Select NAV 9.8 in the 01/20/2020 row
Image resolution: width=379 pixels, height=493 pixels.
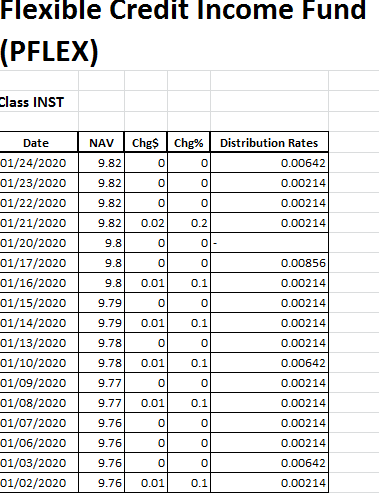(101, 243)
